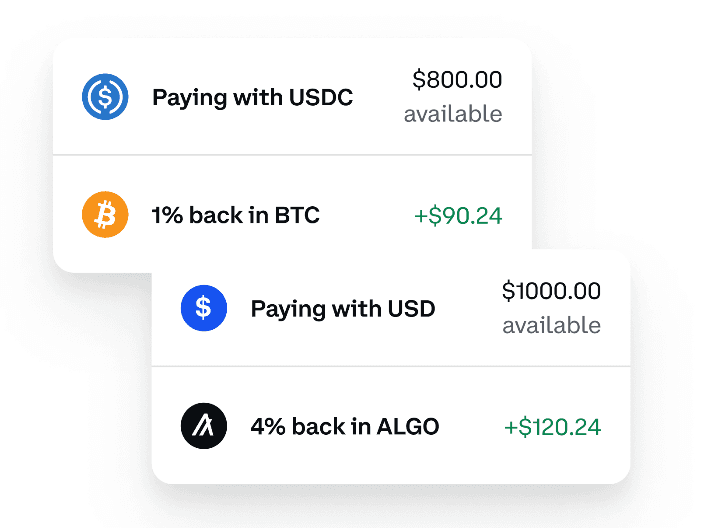Open the USDC payment method row

292,97
